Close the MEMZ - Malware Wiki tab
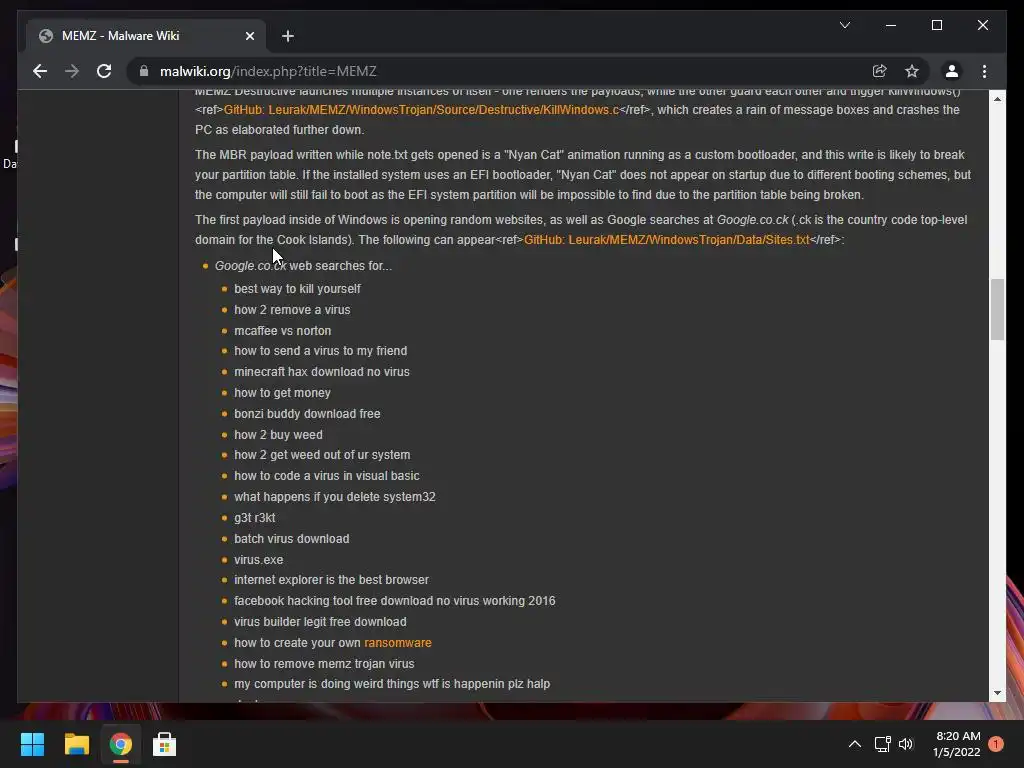1024x768 pixels. pos(249,36)
